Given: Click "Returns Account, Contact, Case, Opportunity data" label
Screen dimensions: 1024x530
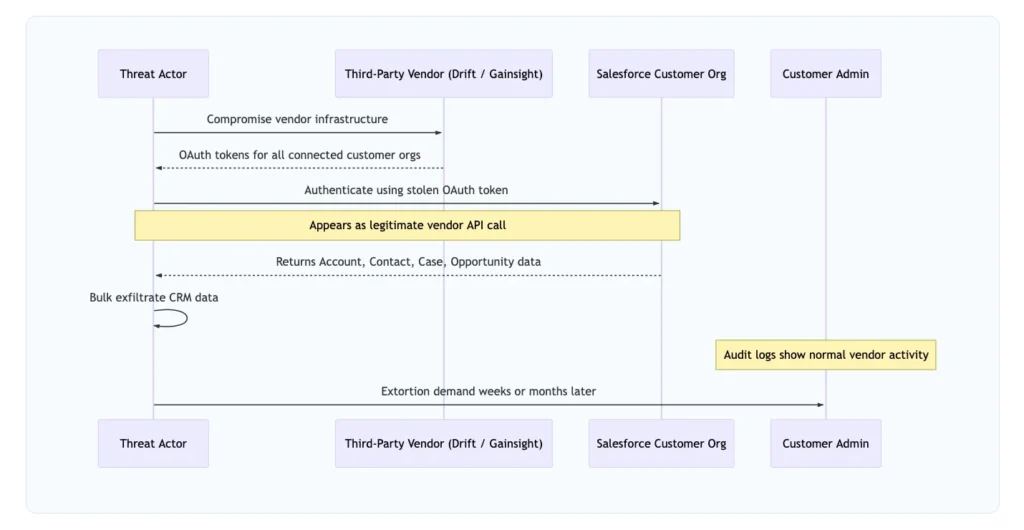Looking at the screenshot, I should point(408,261).
